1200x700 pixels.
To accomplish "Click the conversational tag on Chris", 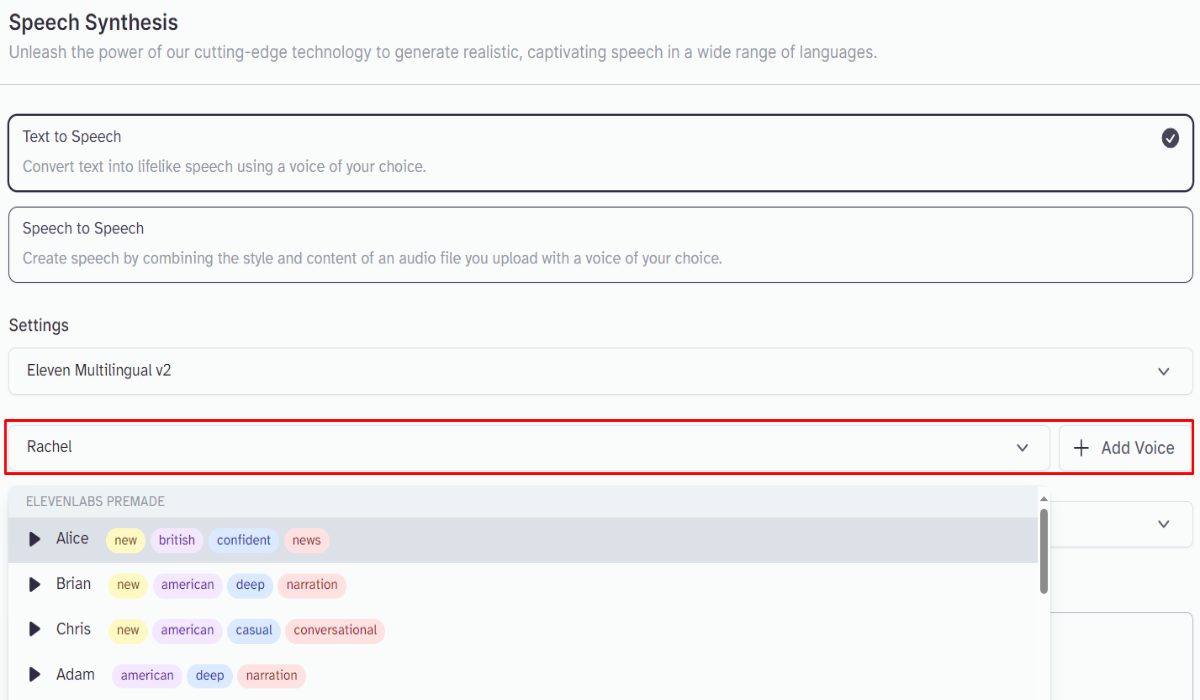I will pos(335,630).
